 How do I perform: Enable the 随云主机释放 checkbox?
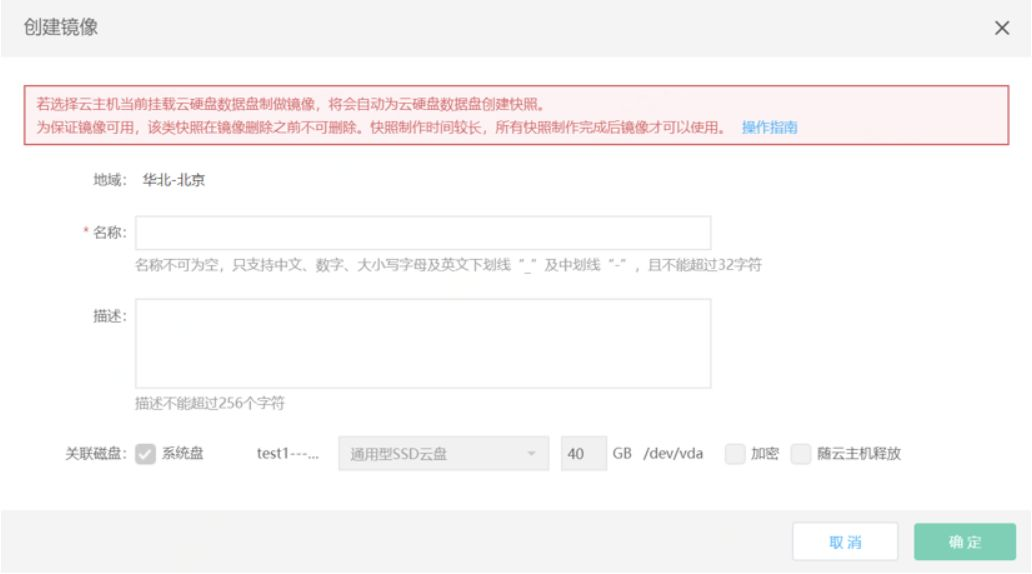point(800,454)
